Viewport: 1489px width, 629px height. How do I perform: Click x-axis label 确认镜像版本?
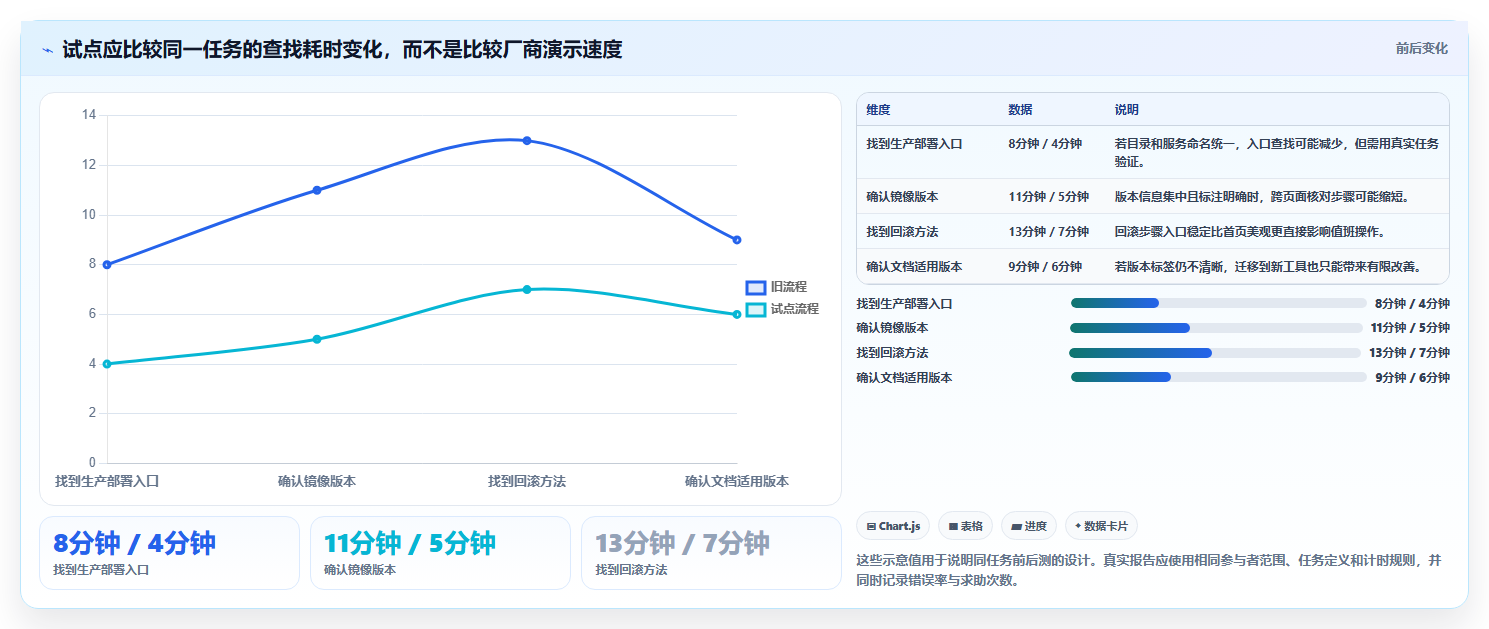[317, 481]
